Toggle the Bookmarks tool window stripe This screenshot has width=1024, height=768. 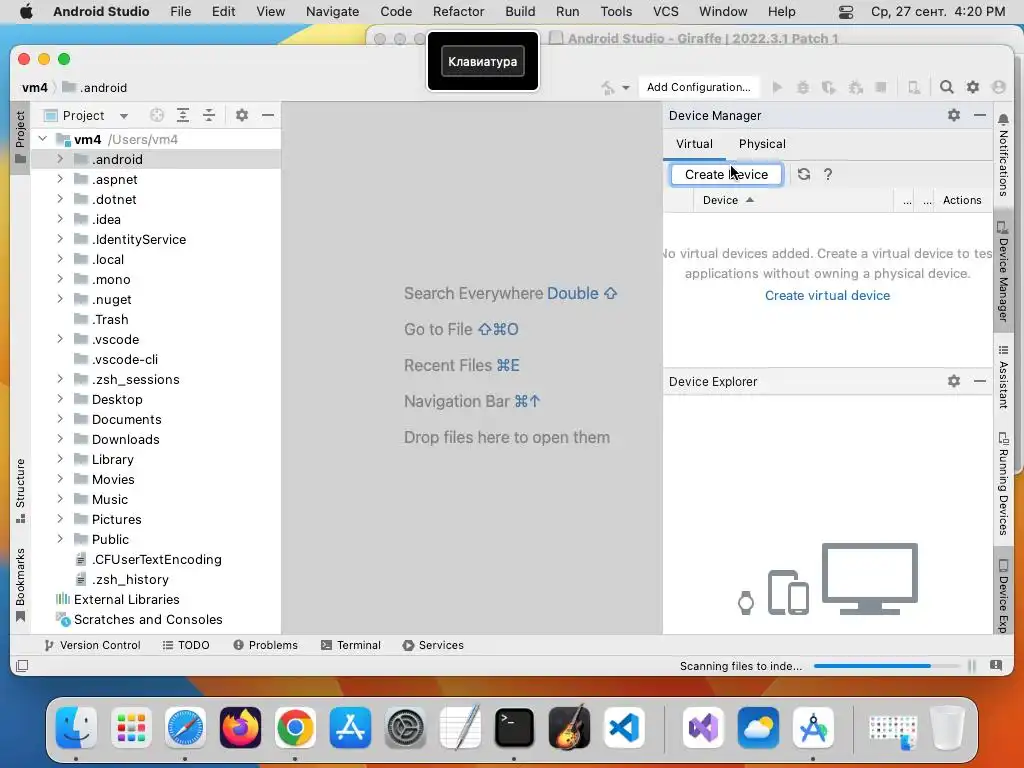click(x=20, y=584)
